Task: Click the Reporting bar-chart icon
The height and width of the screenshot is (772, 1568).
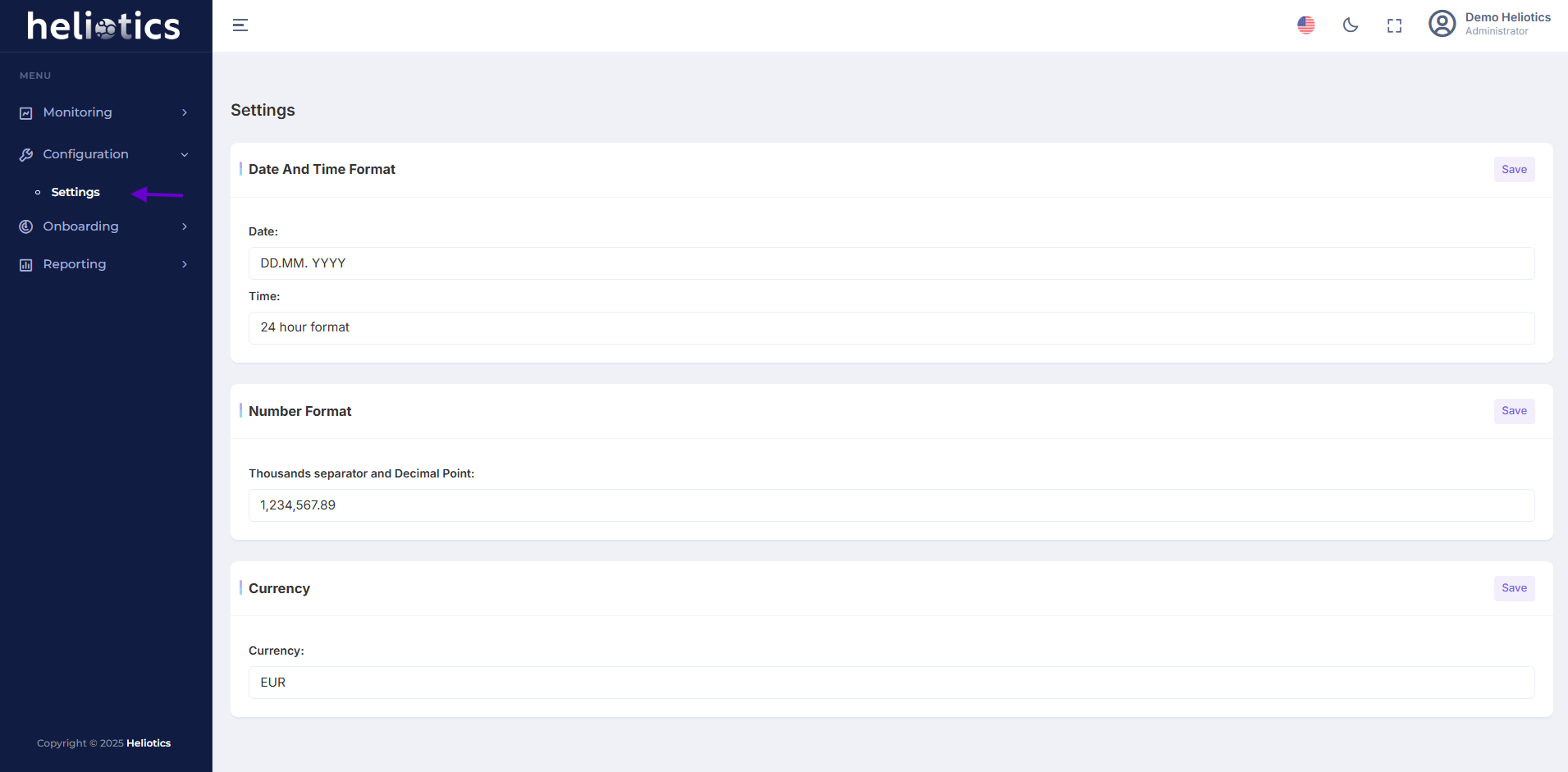Action: [26, 264]
